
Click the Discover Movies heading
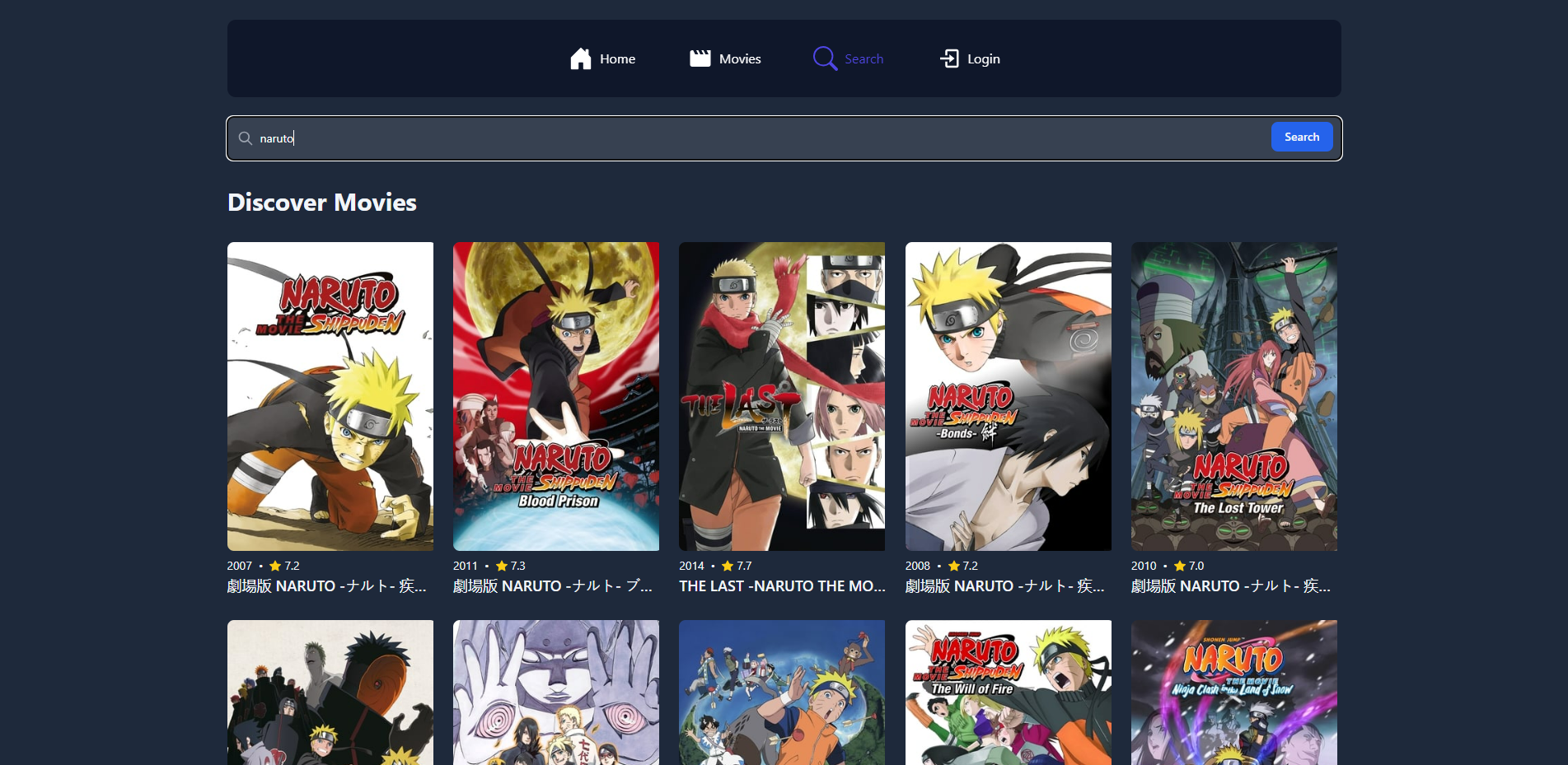[322, 203]
